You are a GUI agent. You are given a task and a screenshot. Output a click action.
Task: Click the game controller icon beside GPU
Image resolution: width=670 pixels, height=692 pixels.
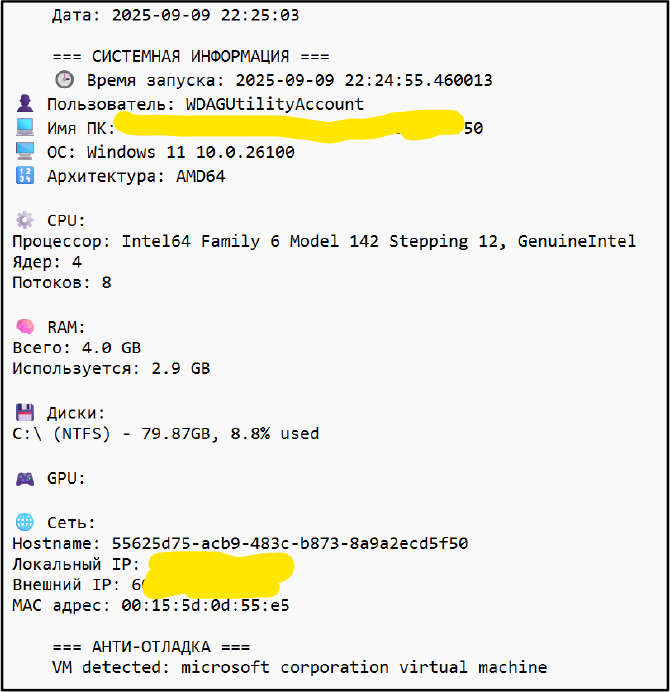click(x=25, y=478)
